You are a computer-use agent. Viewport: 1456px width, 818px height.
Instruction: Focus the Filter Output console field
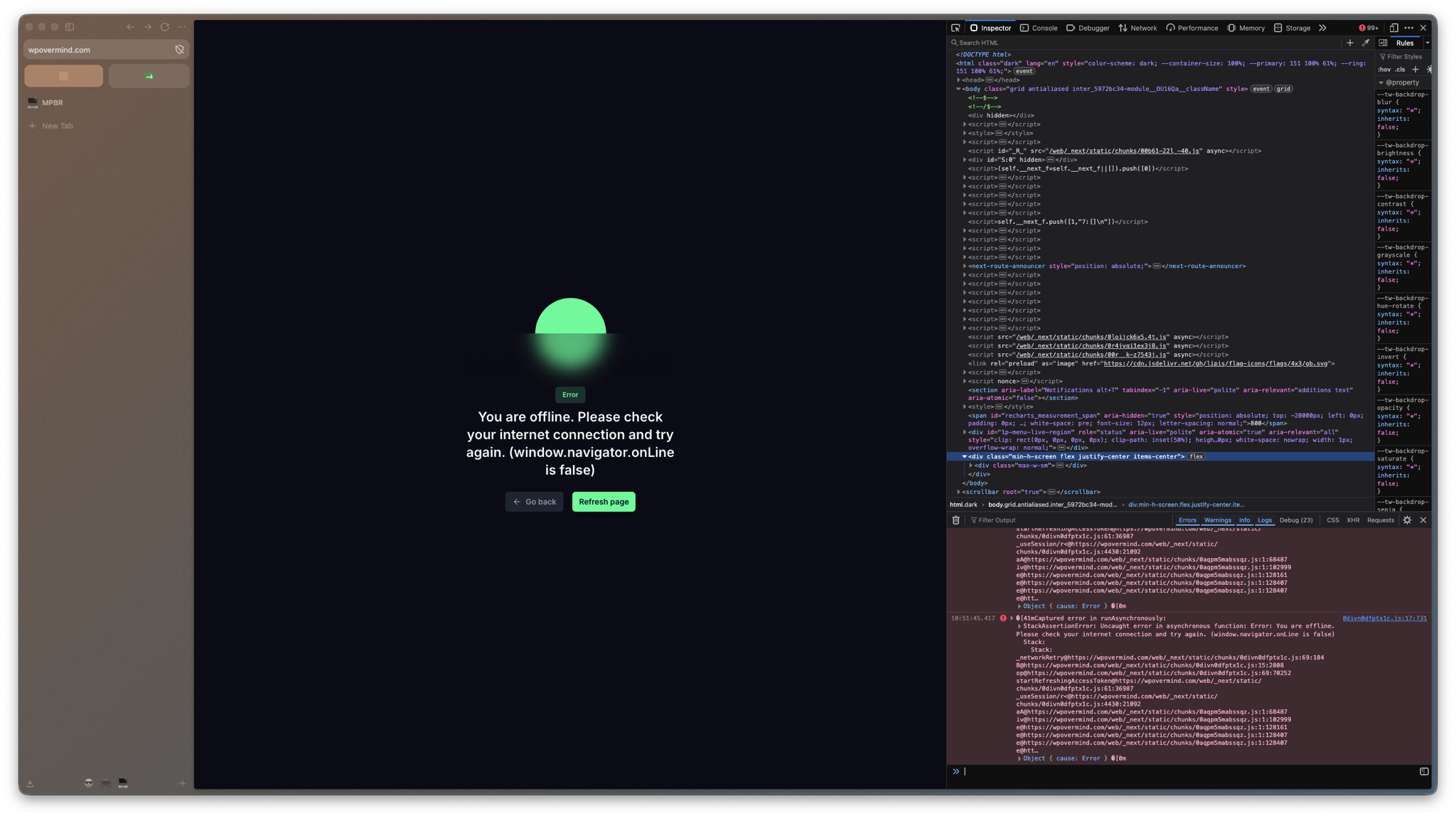click(1070, 520)
